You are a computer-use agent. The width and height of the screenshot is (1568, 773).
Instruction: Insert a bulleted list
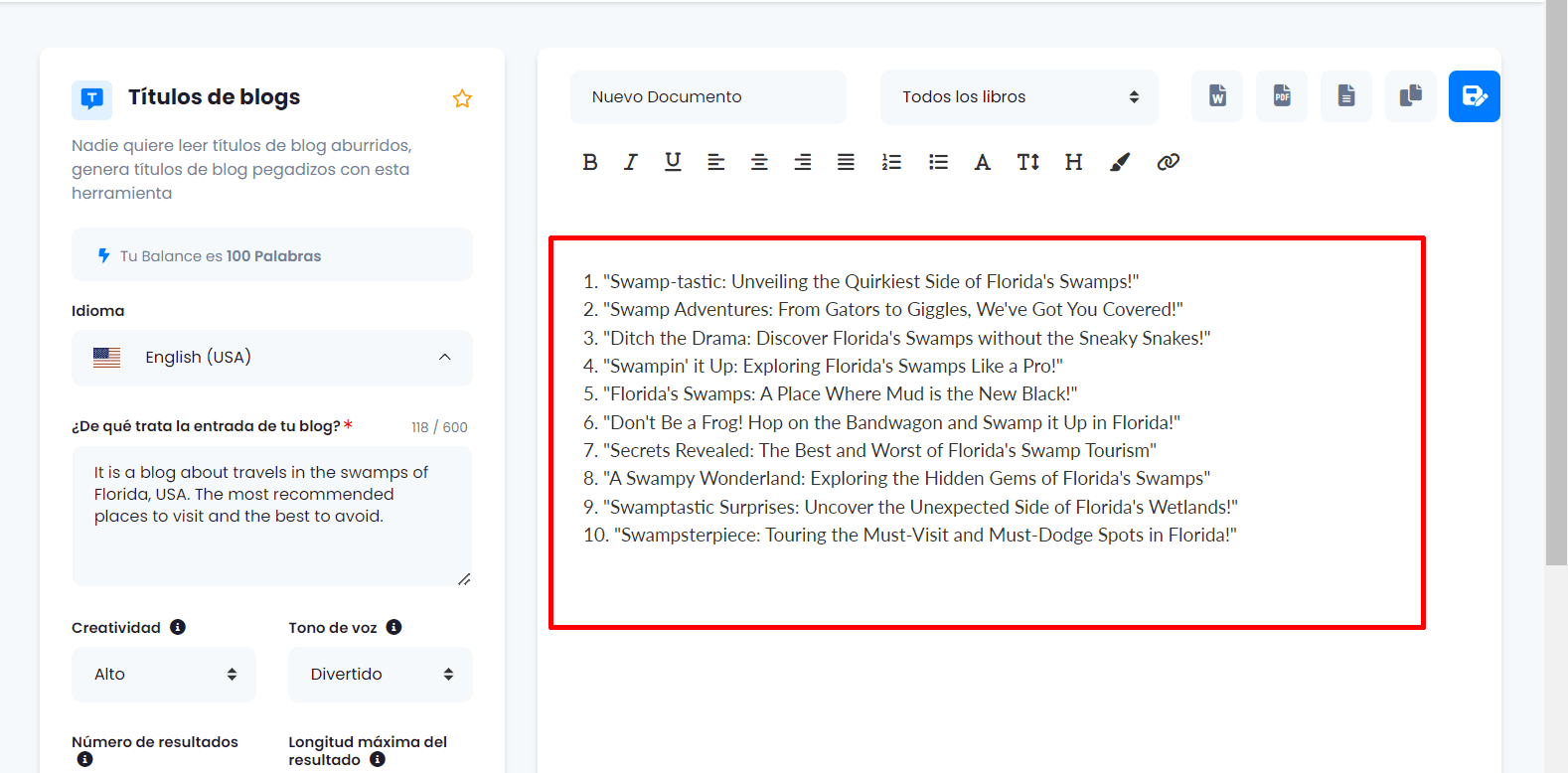[938, 162]
